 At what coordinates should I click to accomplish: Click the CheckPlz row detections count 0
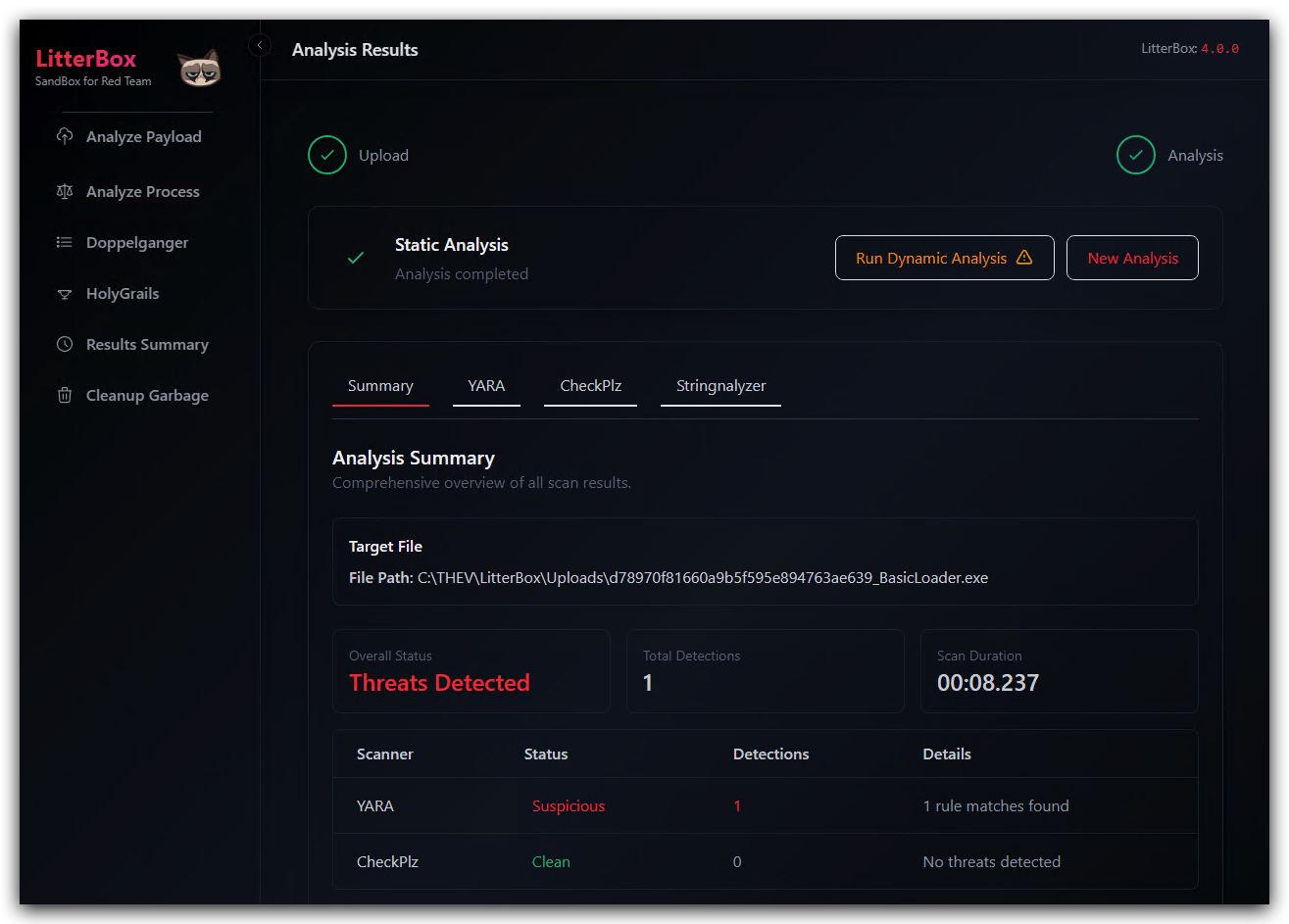click(737, 862)
